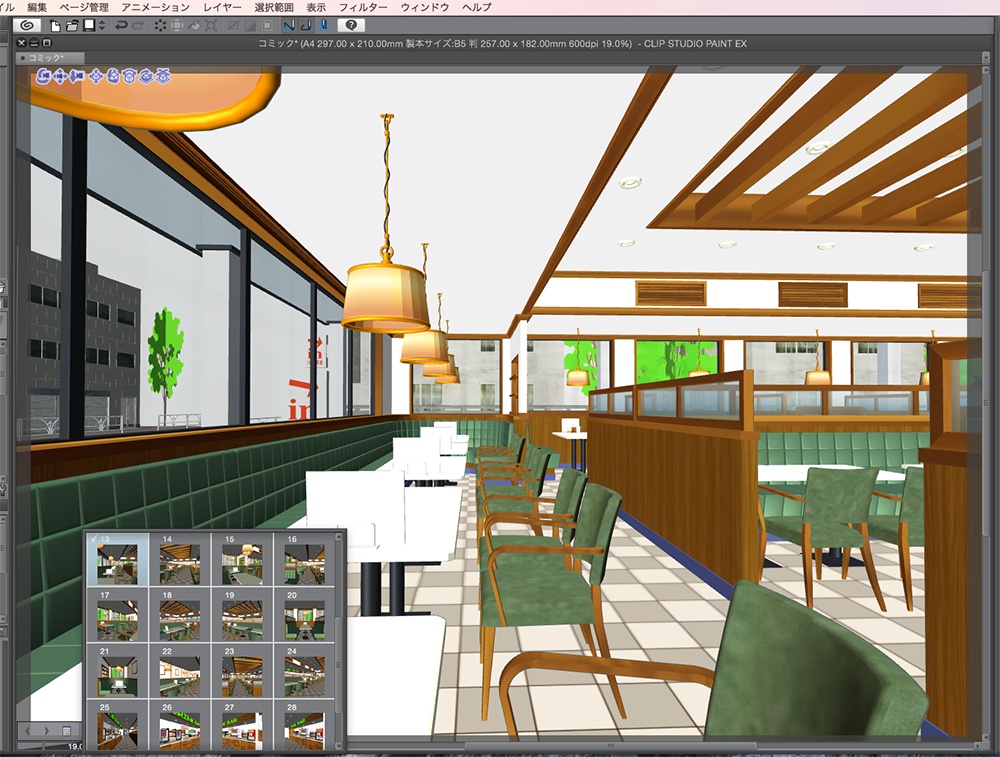Open the 編集 menu
This screenshot has height=757, width=1000.
37,8
